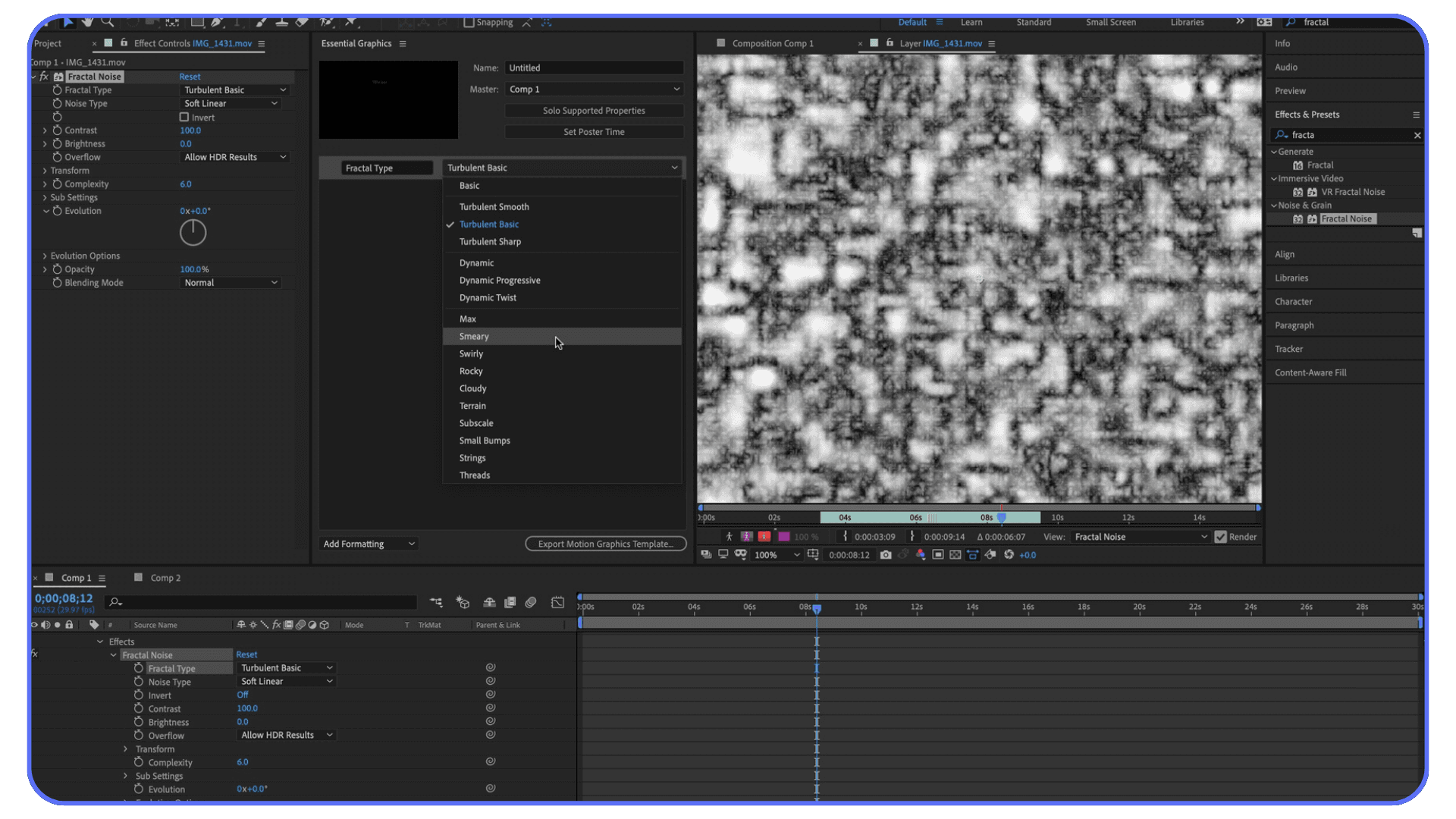This screenshot has height=819, width=1456.
Task: Choose Turbulent Sharp from the list
Action: [x=562, y=242]
